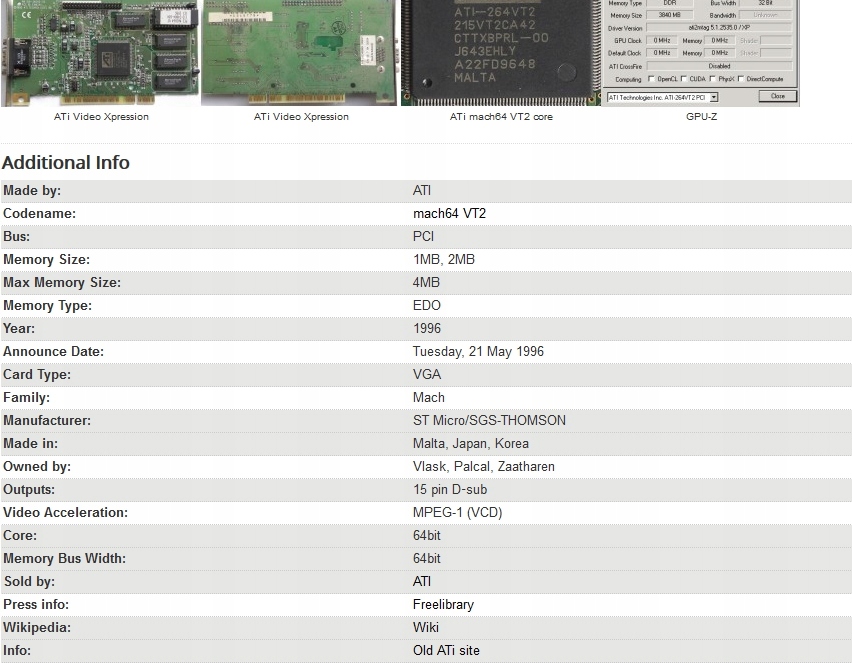This screenshot has width=852, height=663.
Task: Click the Memory Size: label
Action: coord(47,260)
